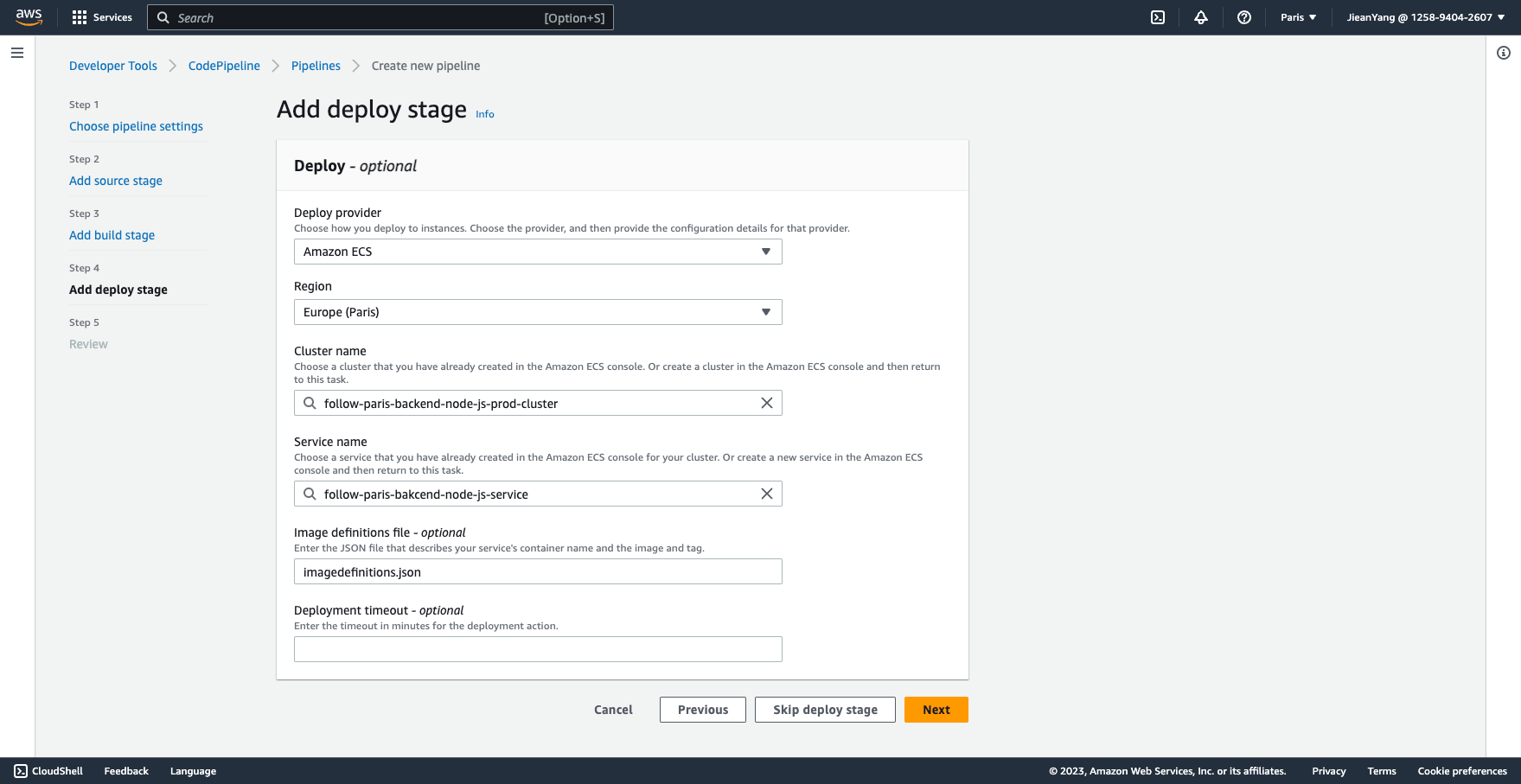The height and width of the screenshot is (784, 1521).
Task: Open the Terms footer link
Action: click(x=1382, y=771)
